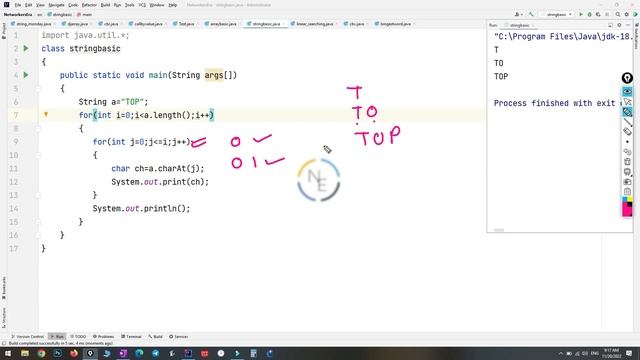Collapse the for-loop fold marker at line 8
This screenshot has width=640, height=360.
click(x=38, y=129)
